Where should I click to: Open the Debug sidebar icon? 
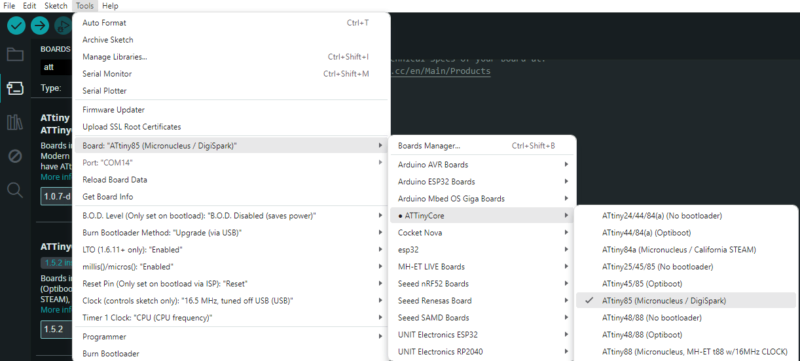pyautogui.click(x=15, y=156)
